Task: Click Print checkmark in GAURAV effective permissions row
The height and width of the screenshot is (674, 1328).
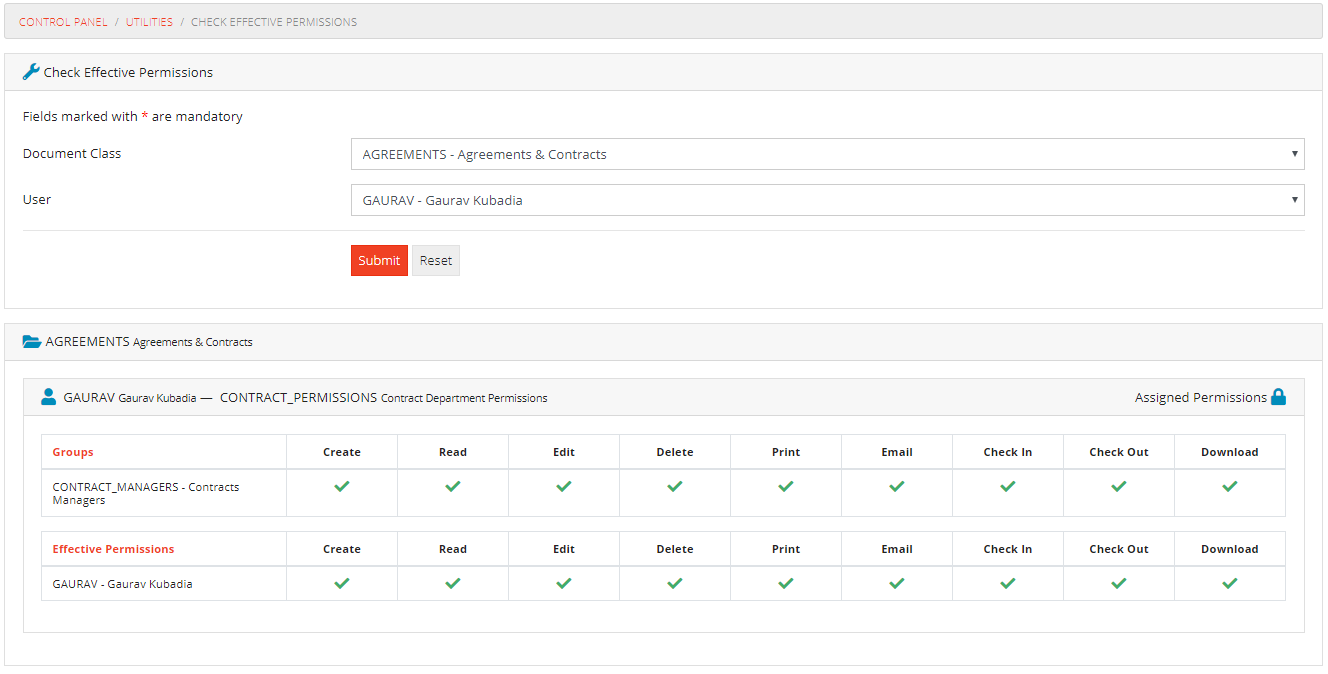Action: pyautogui.click(x=786, y=583)
